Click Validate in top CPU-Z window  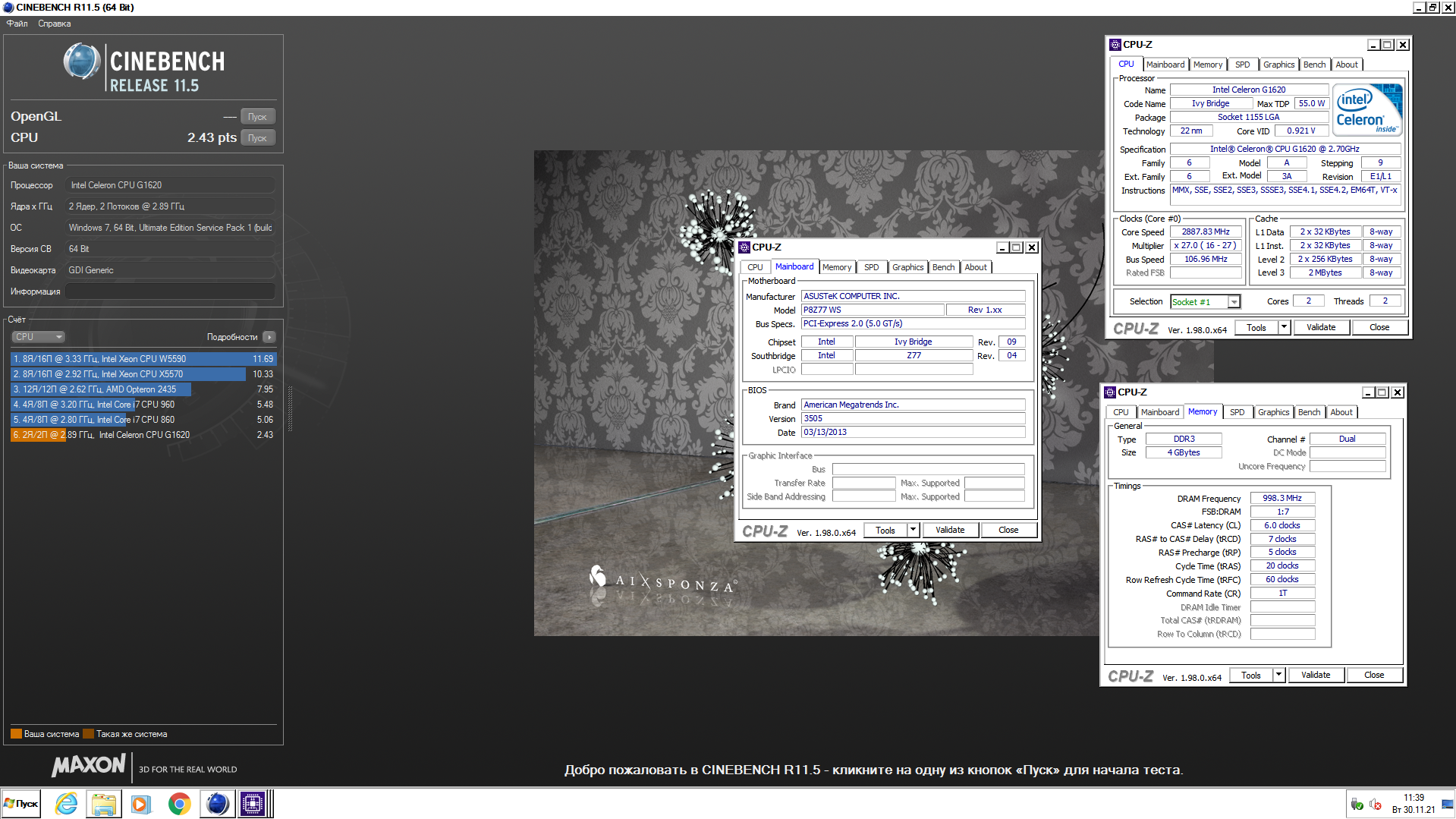(1321, 328)
